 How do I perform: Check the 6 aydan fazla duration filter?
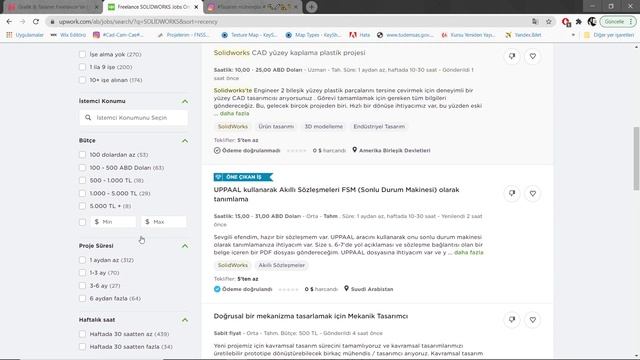click(82, 298)
